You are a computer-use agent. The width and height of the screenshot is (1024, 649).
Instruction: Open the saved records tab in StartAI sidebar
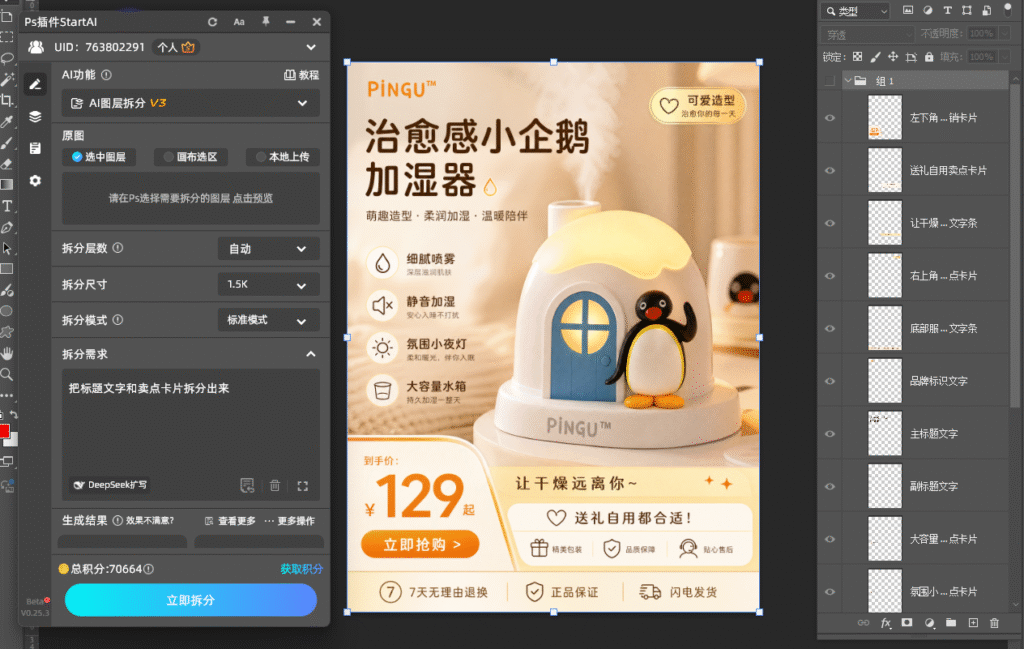pos(35,148)
